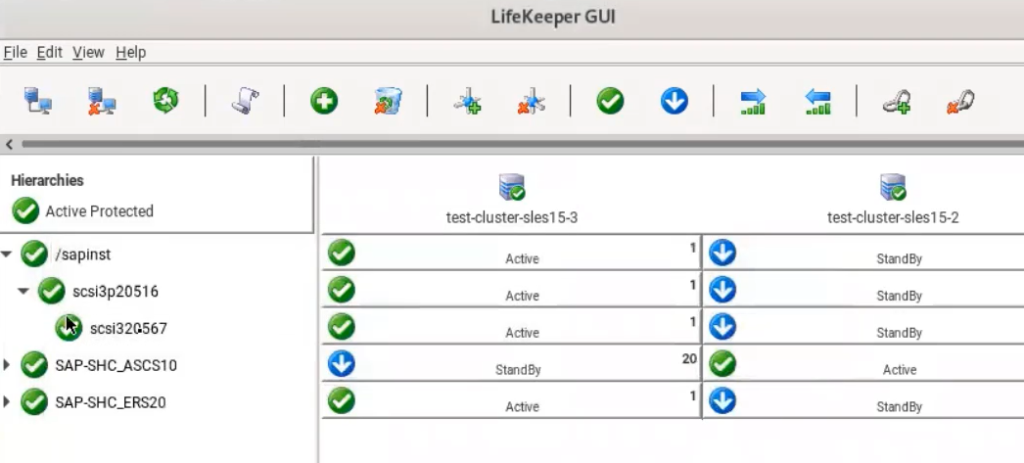Click the Active Protected status text
This screenshot has width=1024, height=463.
(x=99, y=212)
